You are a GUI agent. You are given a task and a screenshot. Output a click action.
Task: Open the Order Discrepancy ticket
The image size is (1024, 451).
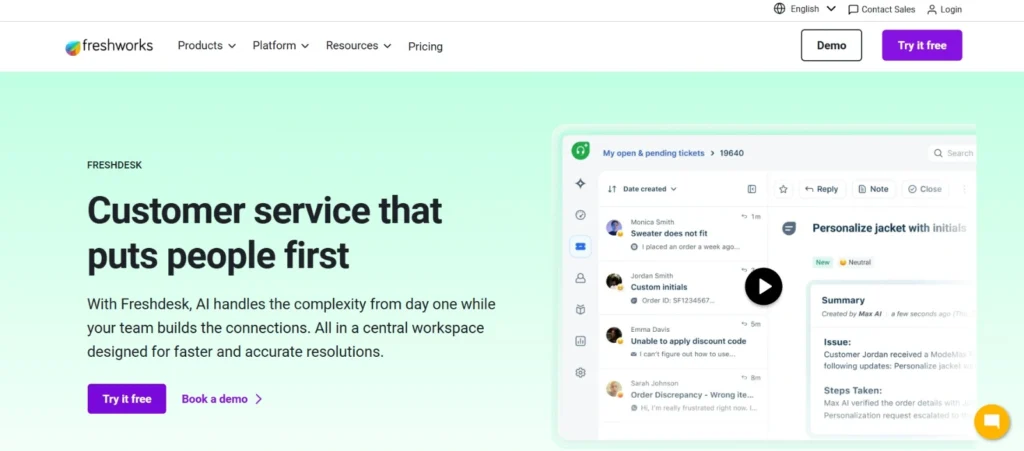click(x=683, y=395)
